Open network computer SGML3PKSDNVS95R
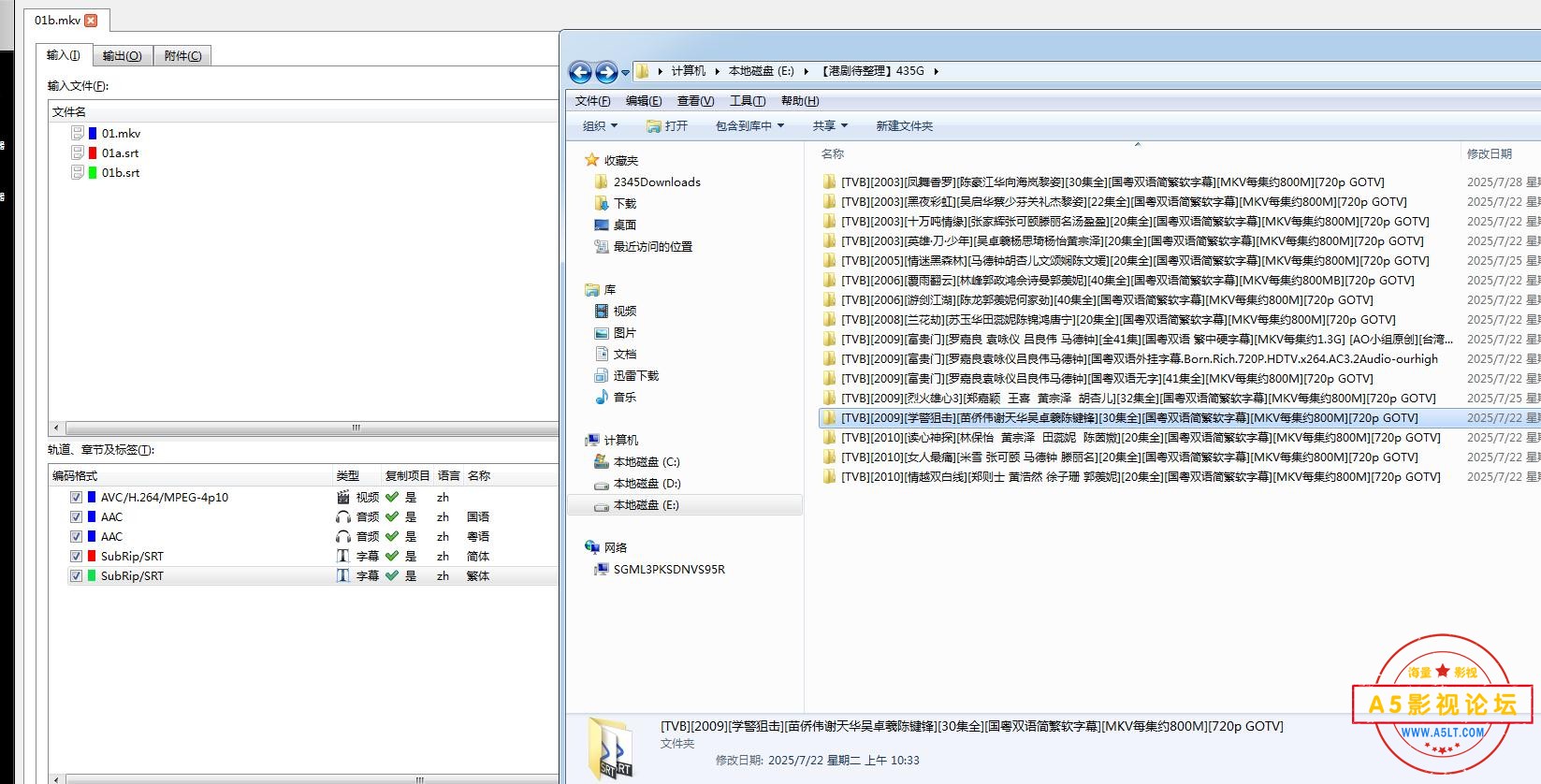This screenshot has width=1541, height=784. pos(668,570)
